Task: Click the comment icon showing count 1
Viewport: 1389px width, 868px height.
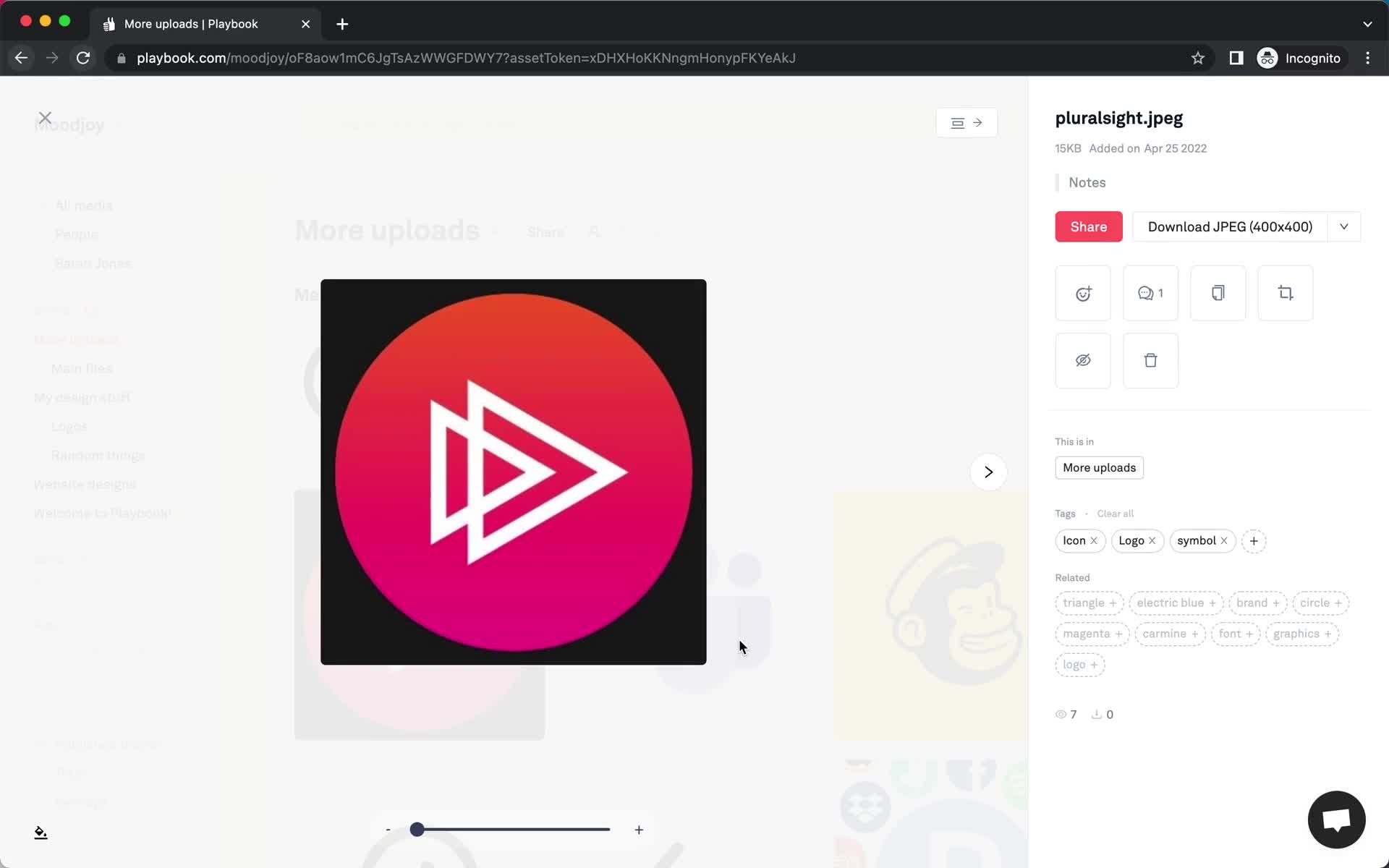Action: [1150, 293]
